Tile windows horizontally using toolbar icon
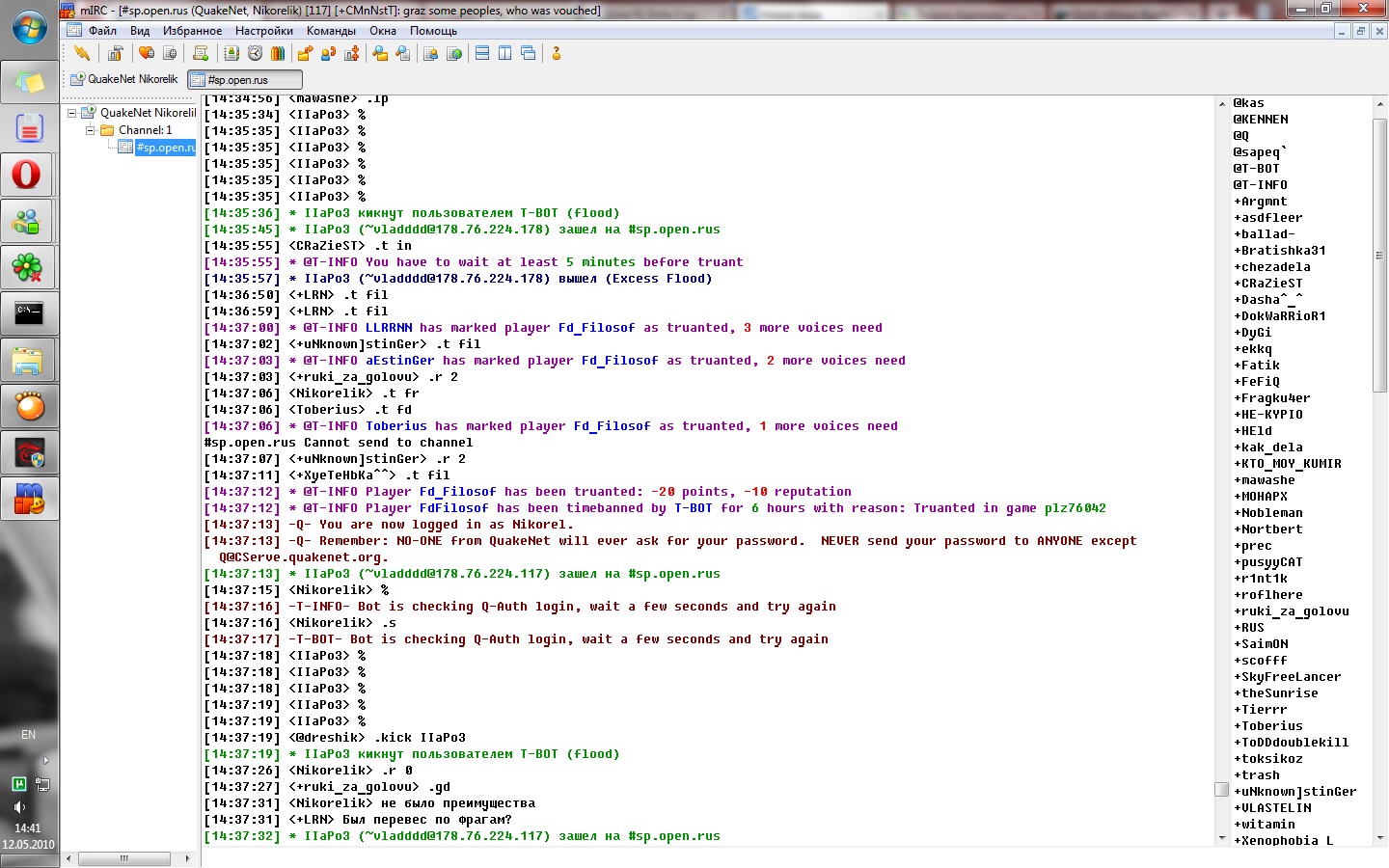 (x=482, y=53)
